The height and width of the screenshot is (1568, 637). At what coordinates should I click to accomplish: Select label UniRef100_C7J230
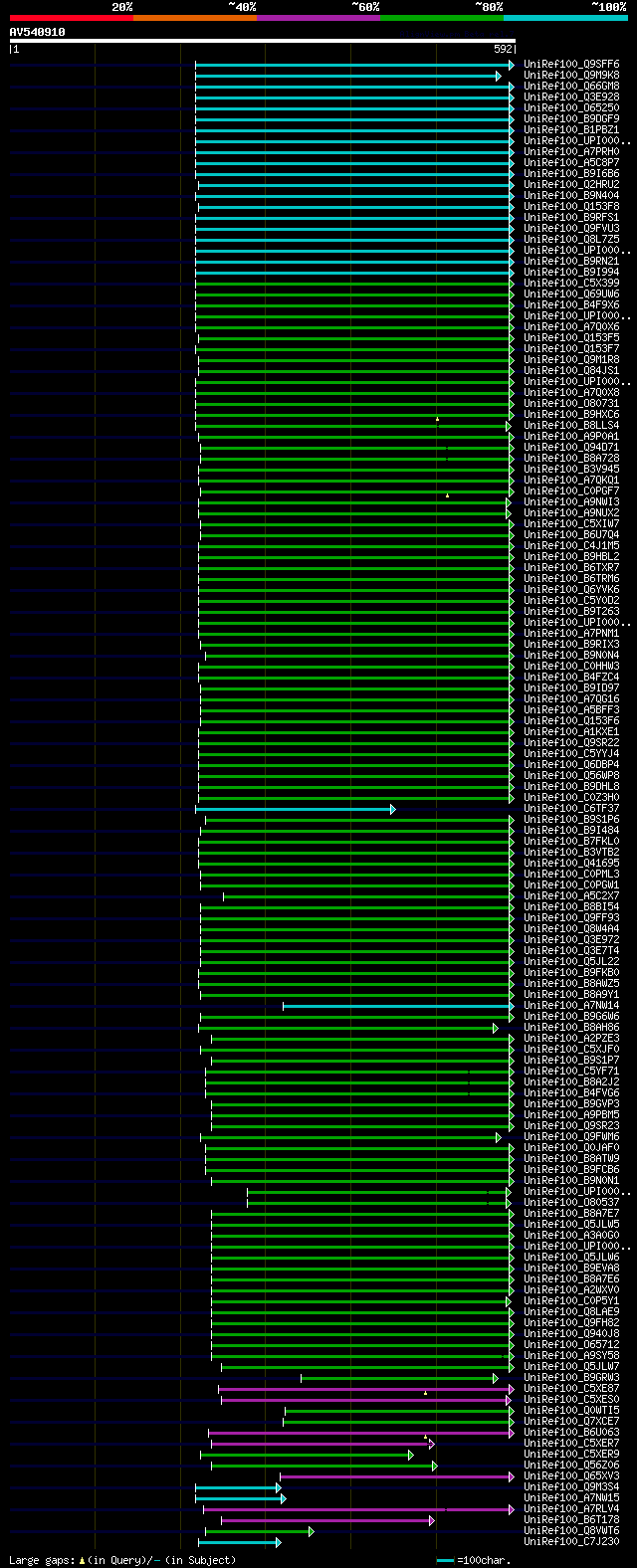tap(570, 1542)
